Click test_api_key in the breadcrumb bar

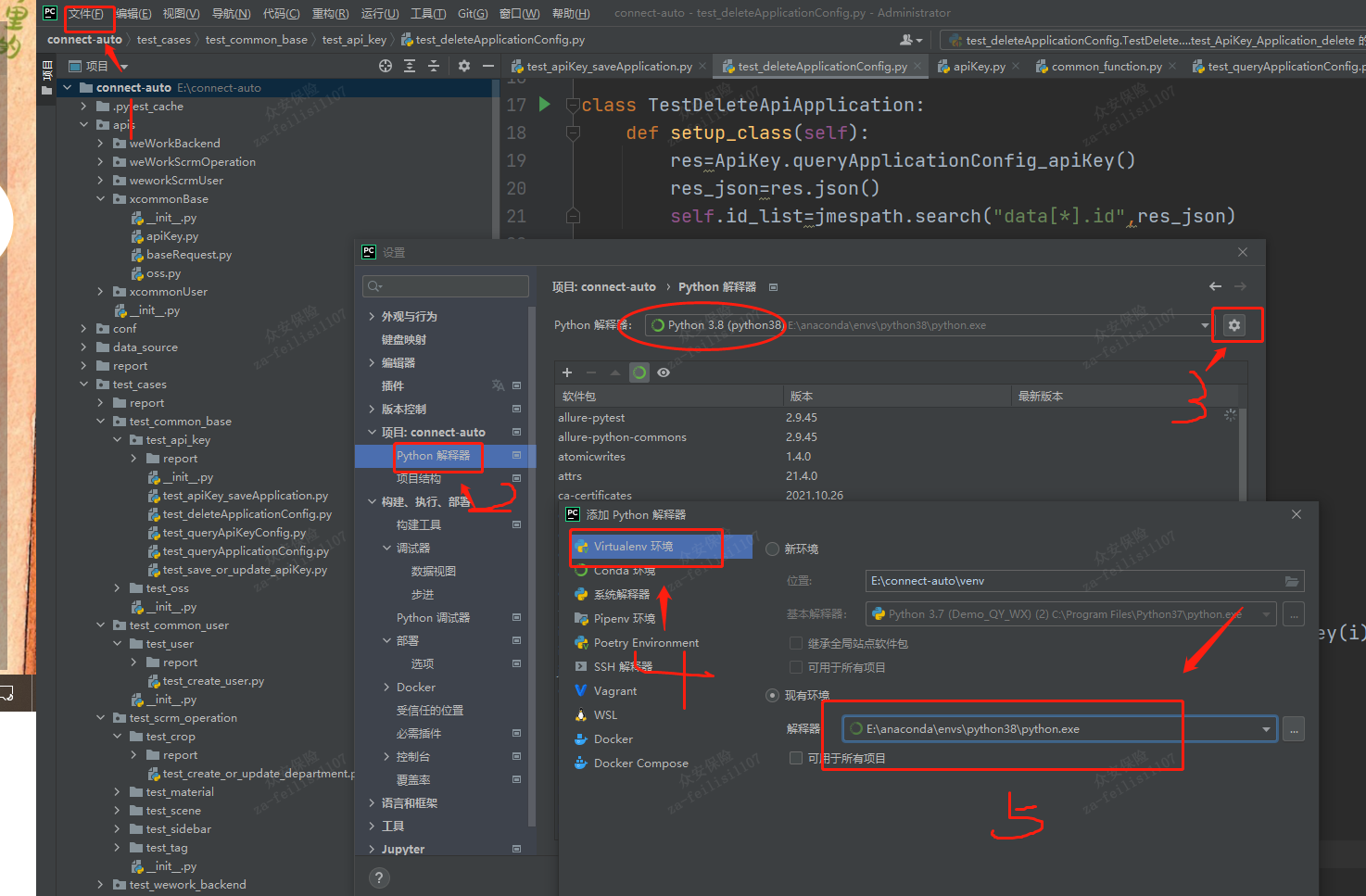click(354, 40)
